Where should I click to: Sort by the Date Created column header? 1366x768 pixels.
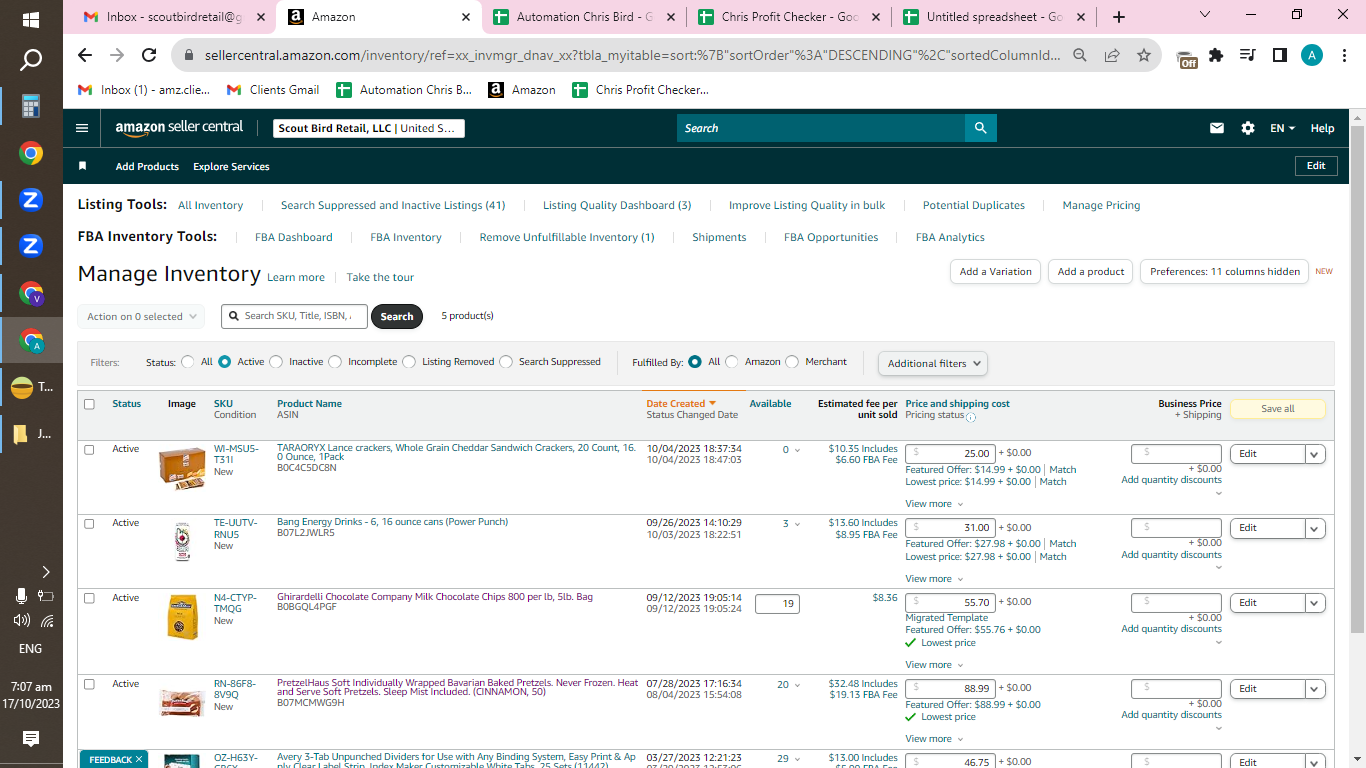[x=681, y=404]
